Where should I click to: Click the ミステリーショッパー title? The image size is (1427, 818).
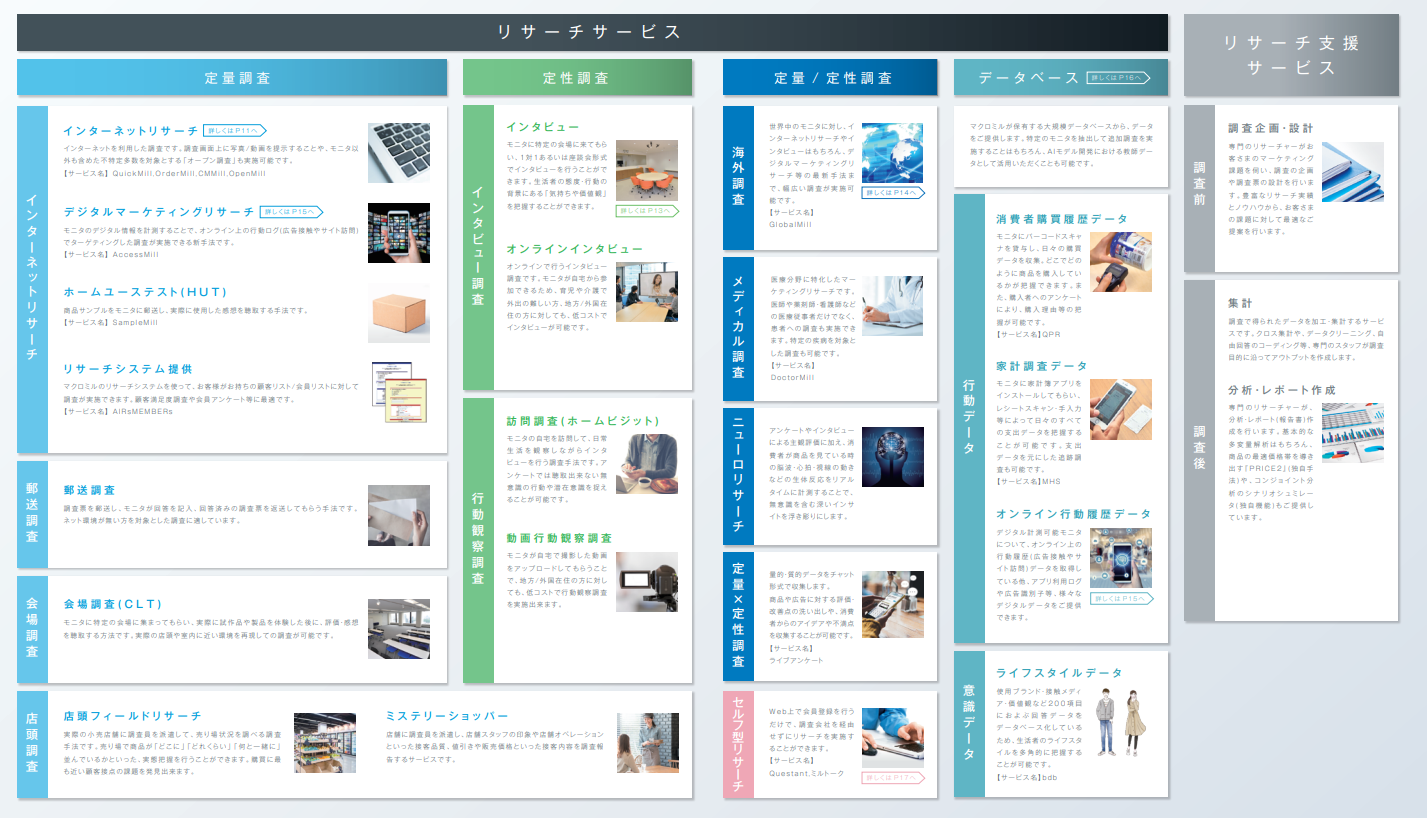[x=446, y=716]
